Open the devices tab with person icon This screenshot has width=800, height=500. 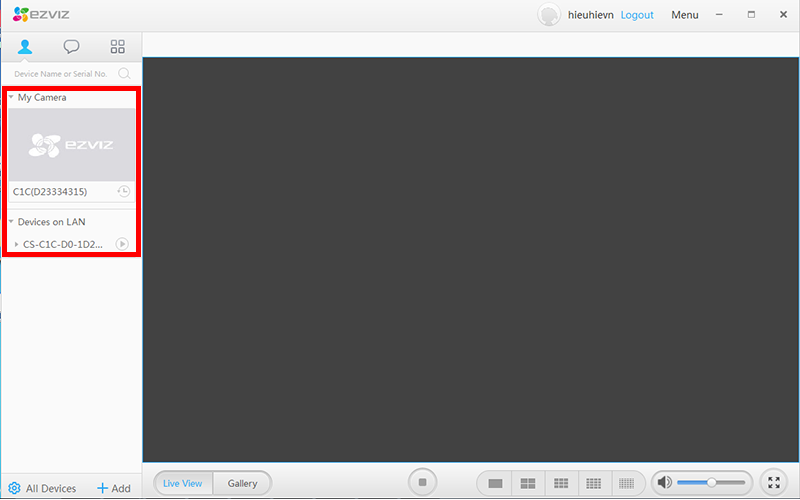tap(25, 47)
